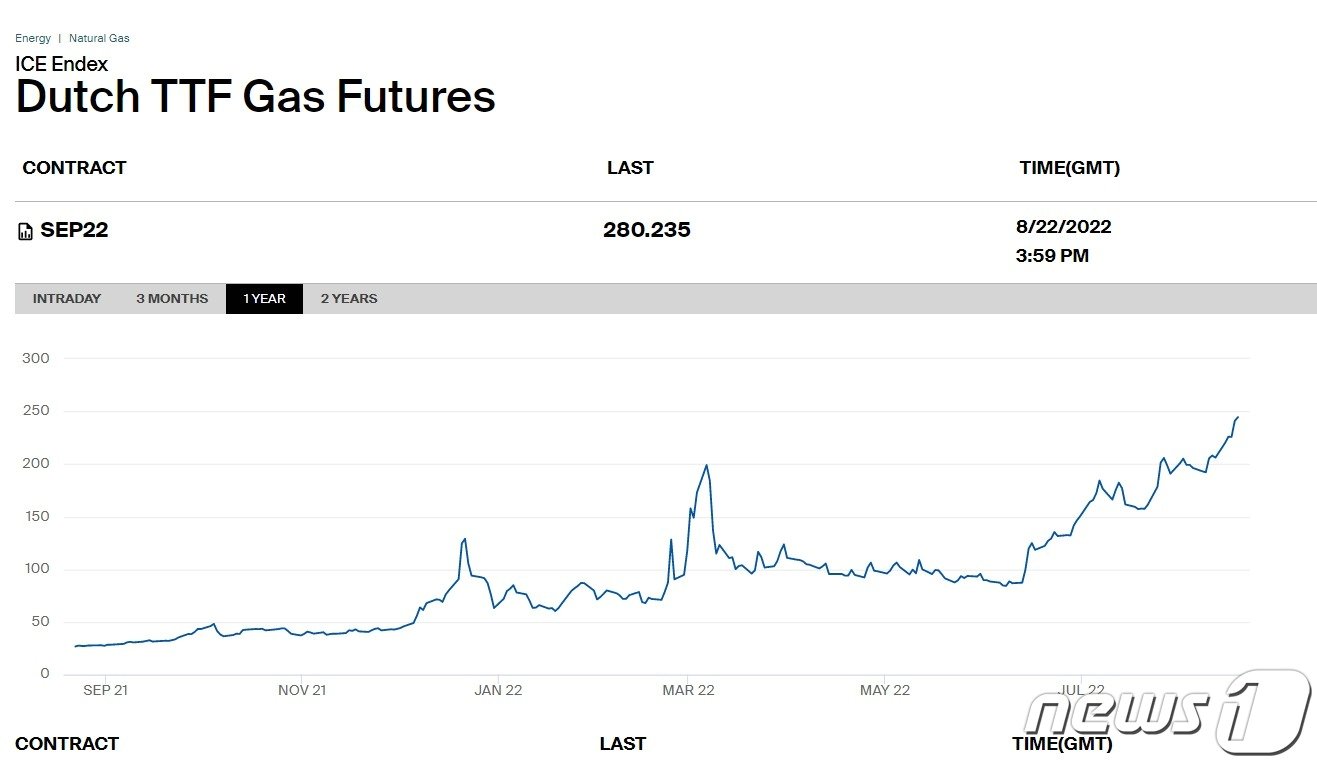This screenshot has height=767, width=1317.
Task: Click the ICE Endex label
Action: pos(62,64)
